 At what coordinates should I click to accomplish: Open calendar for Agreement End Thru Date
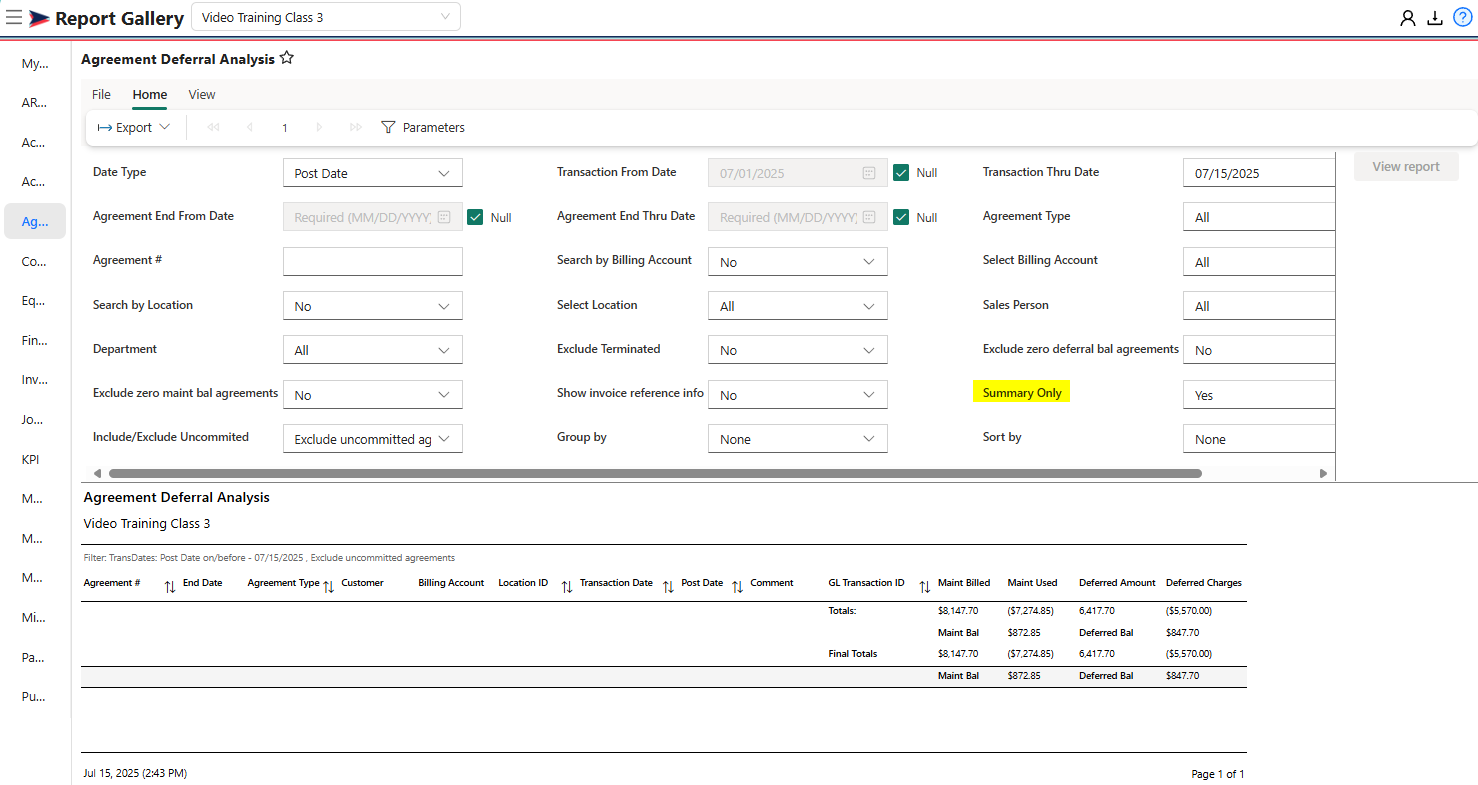869,217
